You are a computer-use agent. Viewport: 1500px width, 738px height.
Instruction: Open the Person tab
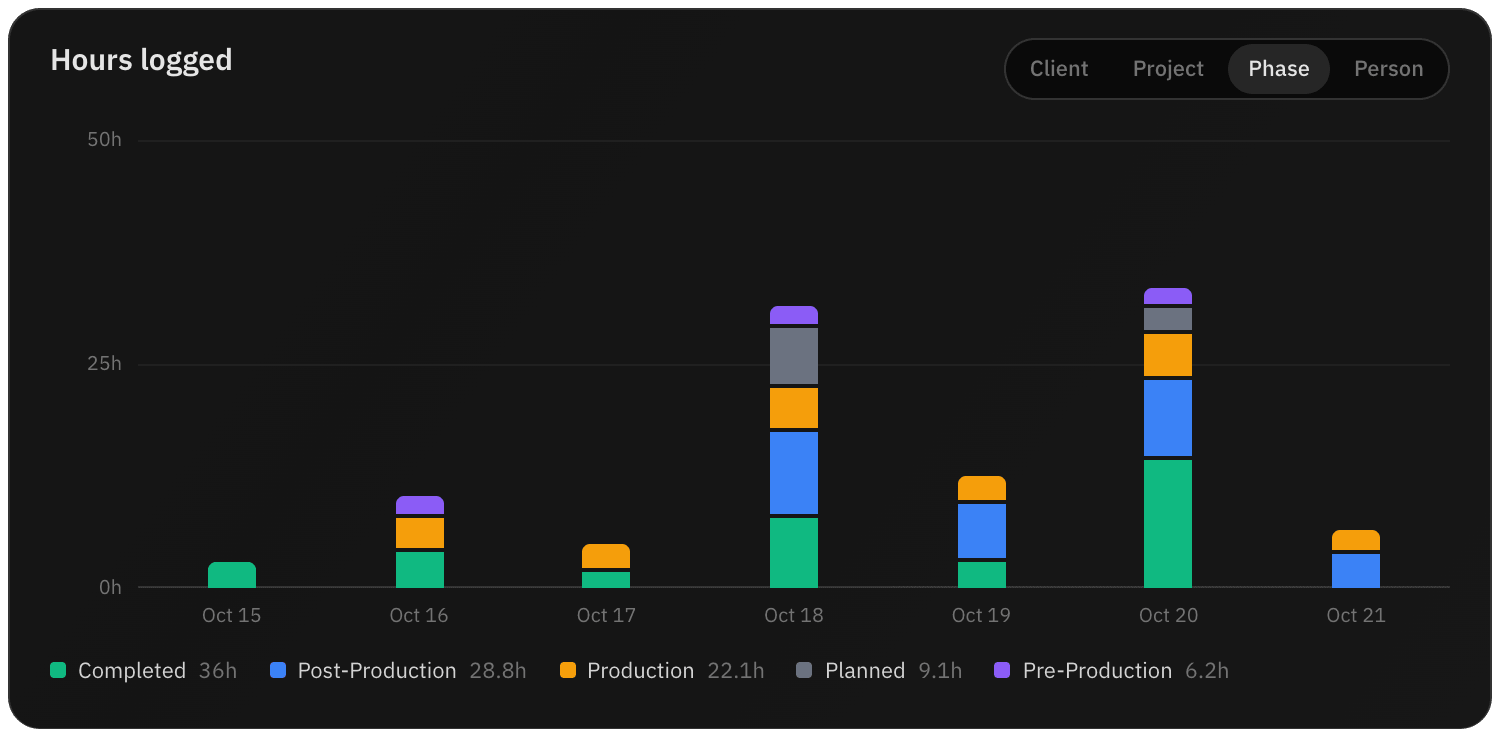1388,69
